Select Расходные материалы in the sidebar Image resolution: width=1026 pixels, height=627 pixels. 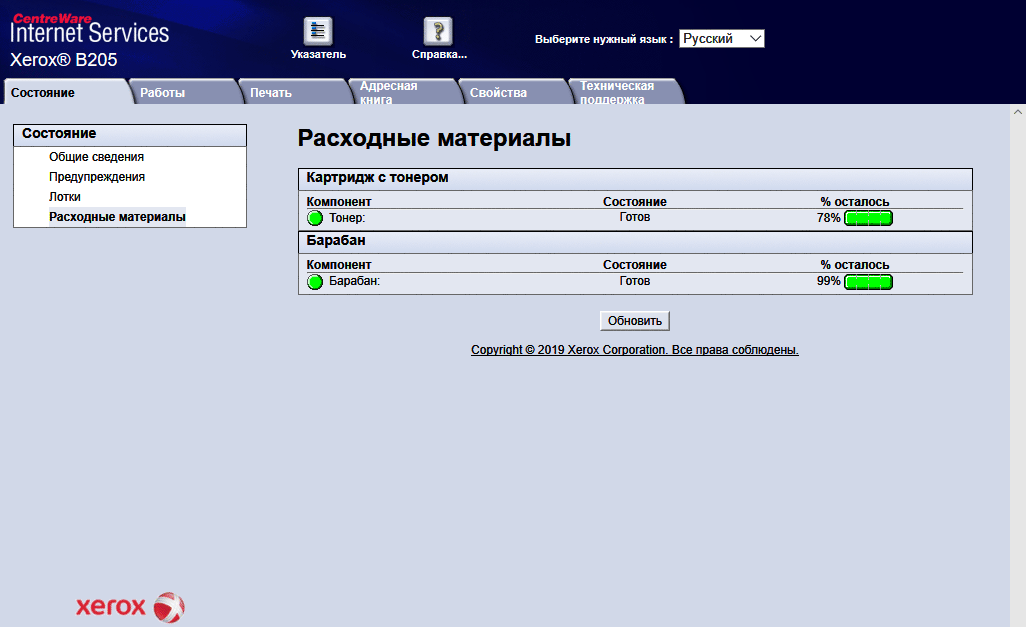pos(117,217)
